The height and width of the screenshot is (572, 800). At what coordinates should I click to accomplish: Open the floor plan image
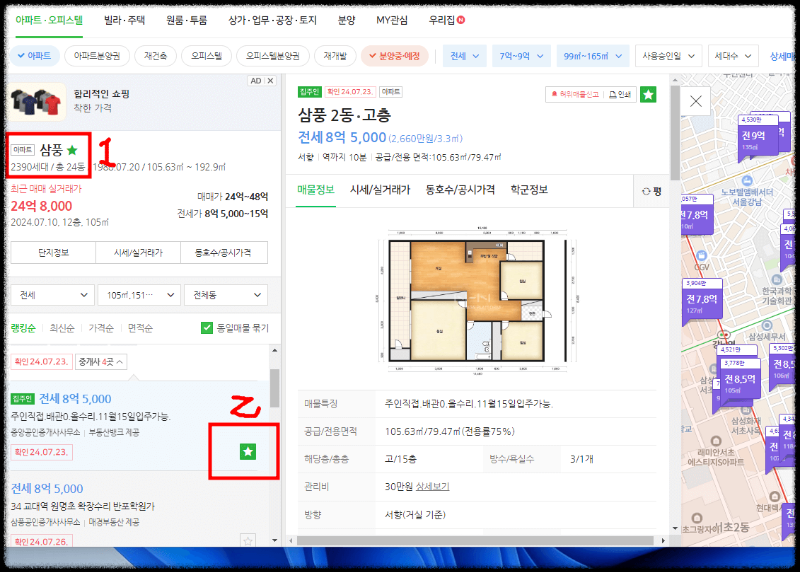click(477, 301)
